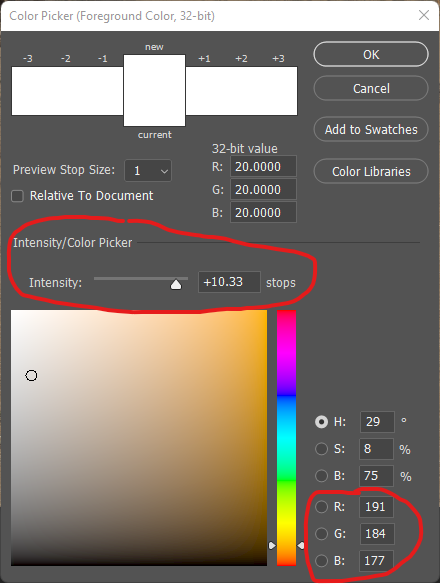This screenshot has width=440, height=584.
Task: Click the 32-bit B value field
Action: point(263,212)
